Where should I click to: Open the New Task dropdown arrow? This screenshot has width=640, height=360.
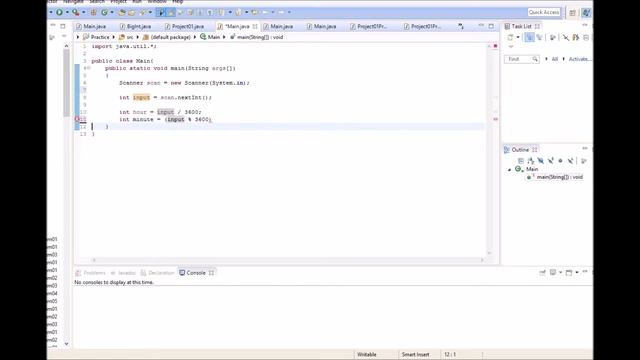(518, 38)
